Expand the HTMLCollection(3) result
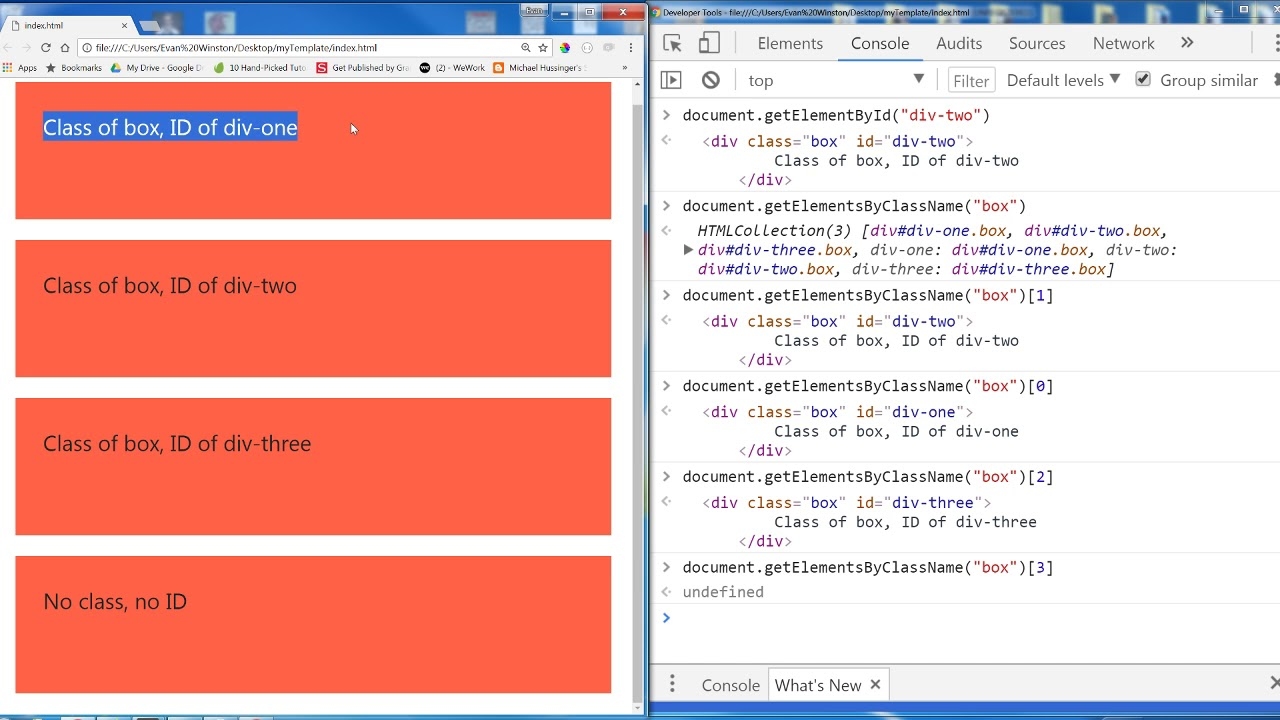Viewport: 1280px width, 720px height. click(688, 250)
